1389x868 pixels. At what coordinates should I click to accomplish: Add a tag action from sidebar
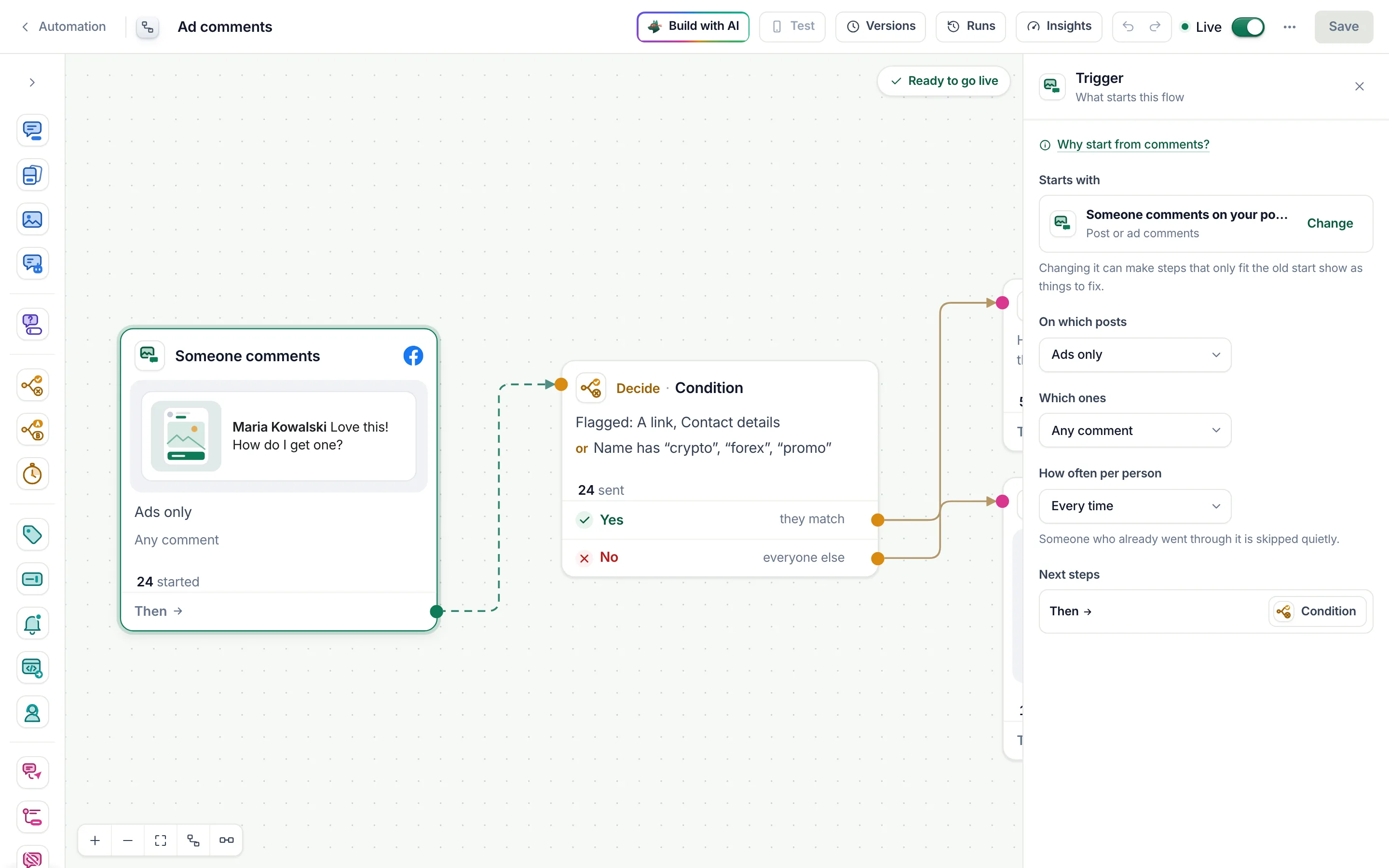[32, 535]
